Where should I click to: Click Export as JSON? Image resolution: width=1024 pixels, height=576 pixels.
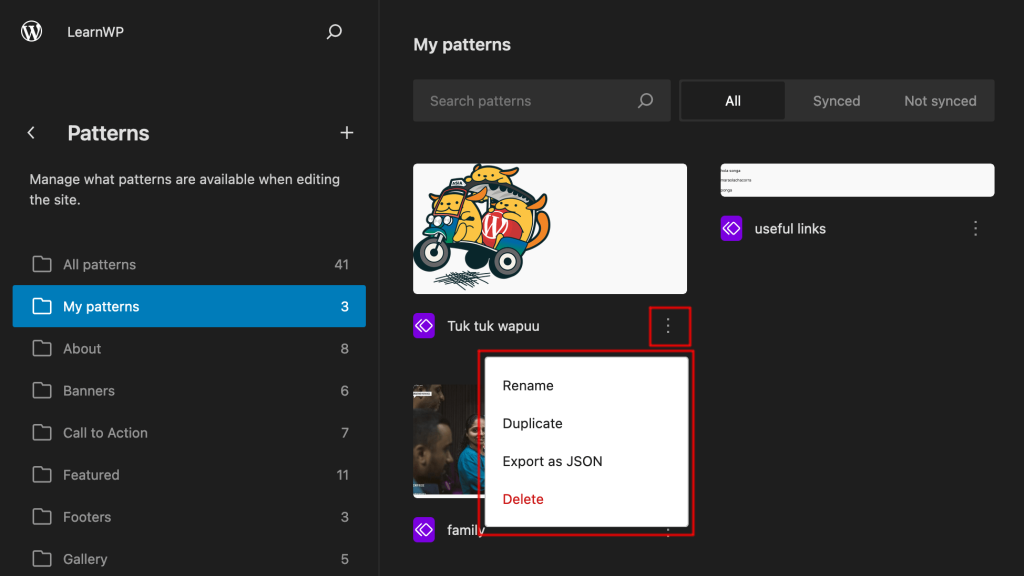point(553,461)
